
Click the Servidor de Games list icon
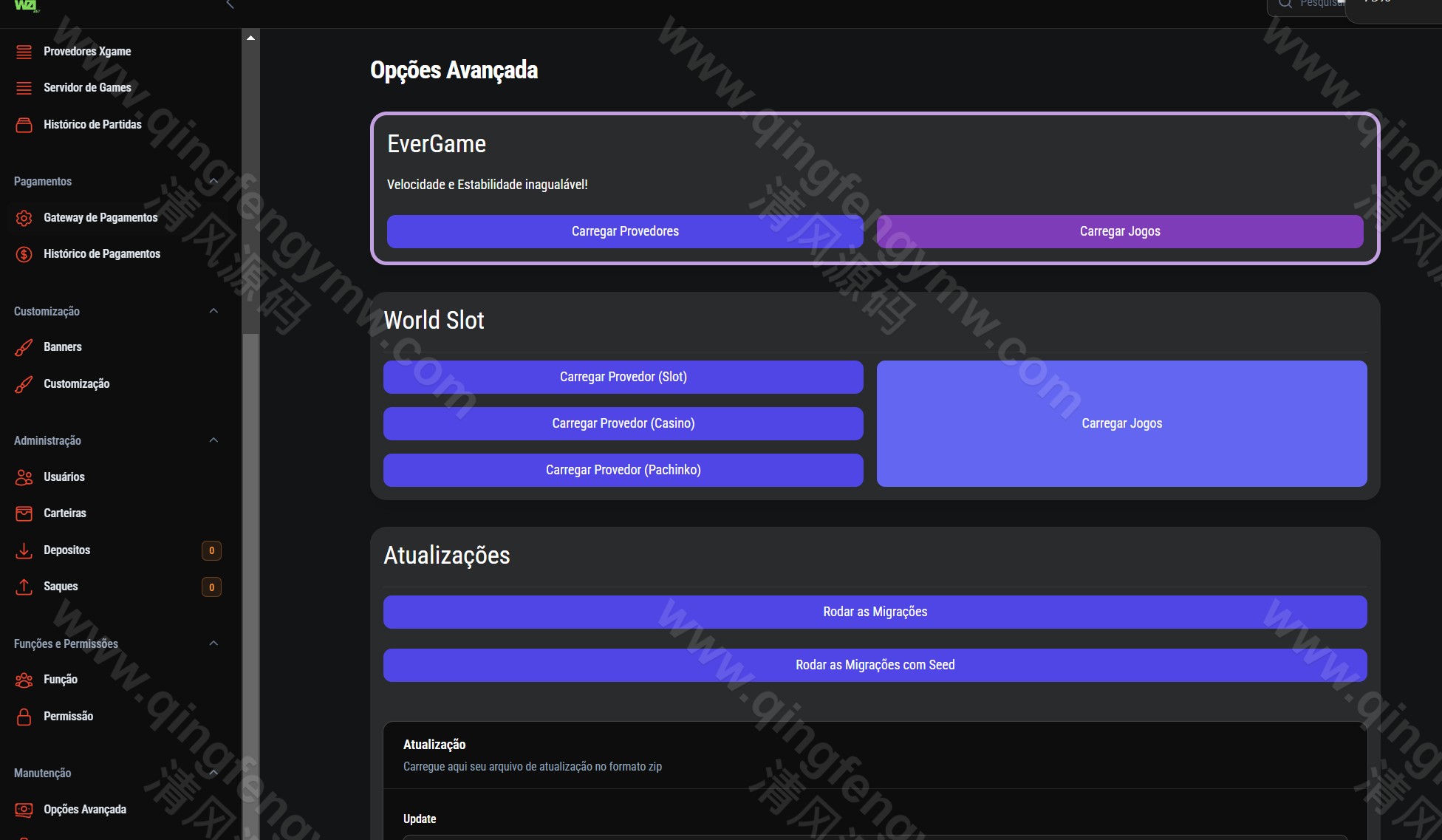click(x=24, y=88)
